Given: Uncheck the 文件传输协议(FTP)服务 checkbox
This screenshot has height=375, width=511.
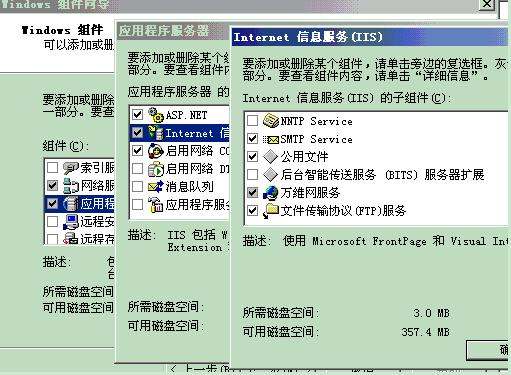Looking at the screenshot, I should point(253,210).
